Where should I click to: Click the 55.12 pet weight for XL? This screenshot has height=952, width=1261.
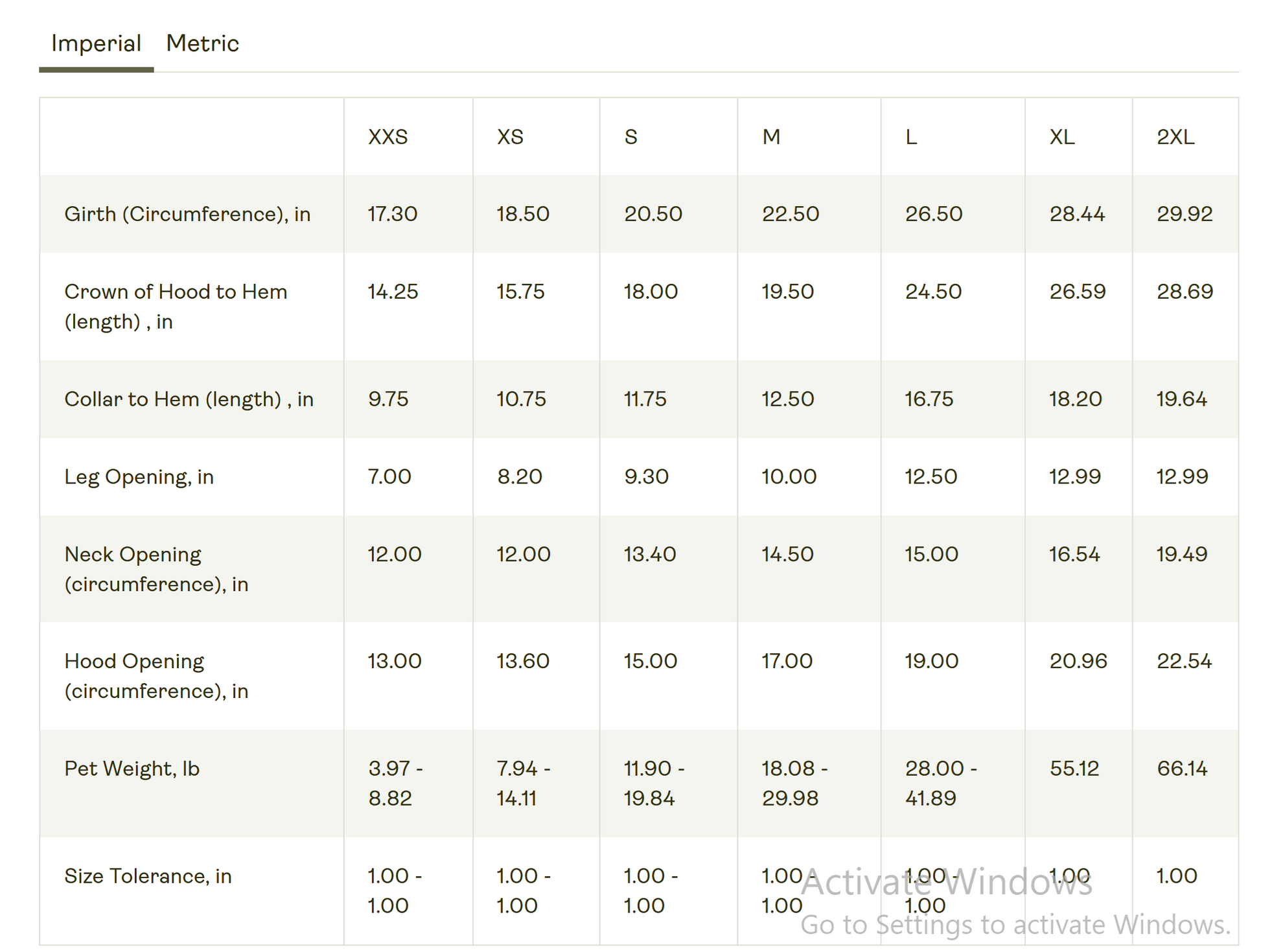1074,769
